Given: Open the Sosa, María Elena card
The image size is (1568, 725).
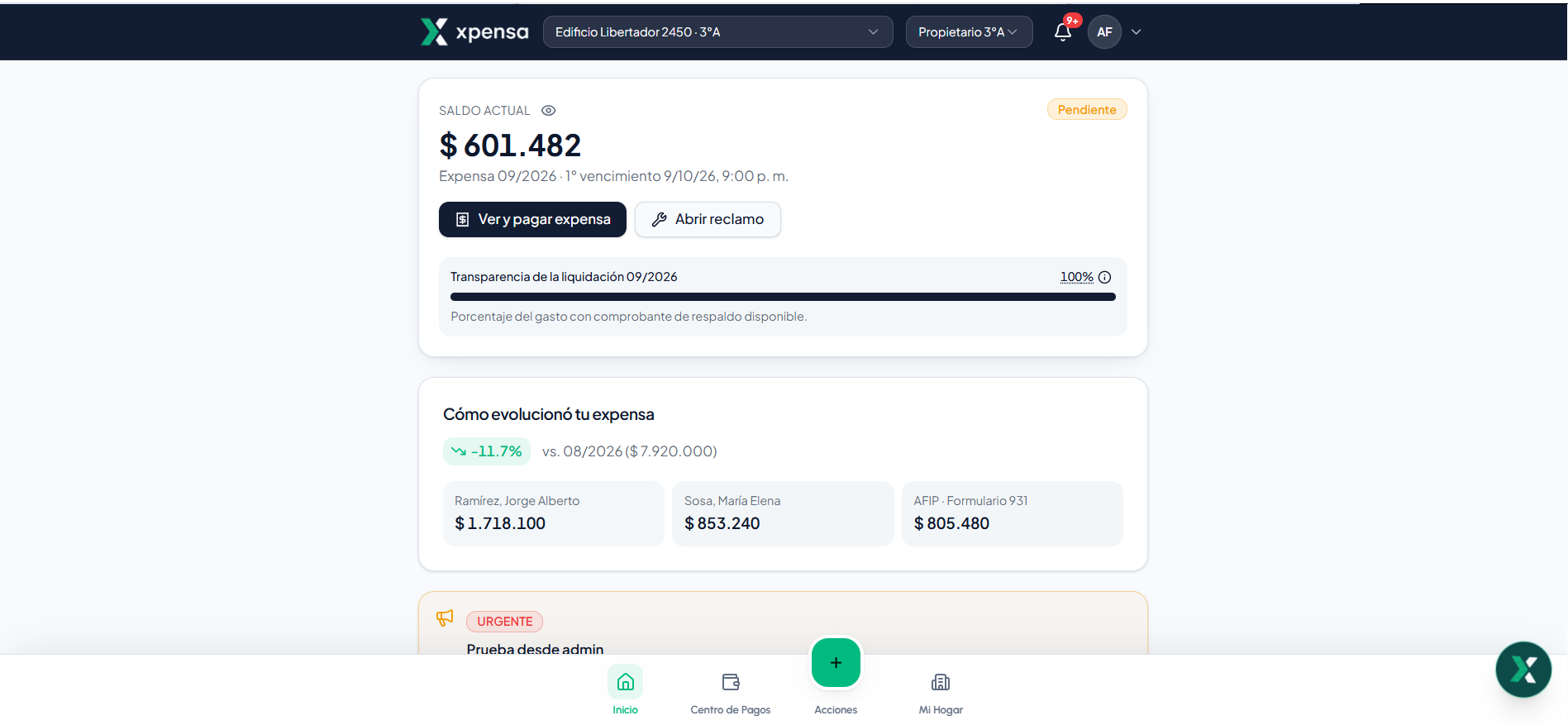Looking at the screenshot, I should tap(783, 513).
